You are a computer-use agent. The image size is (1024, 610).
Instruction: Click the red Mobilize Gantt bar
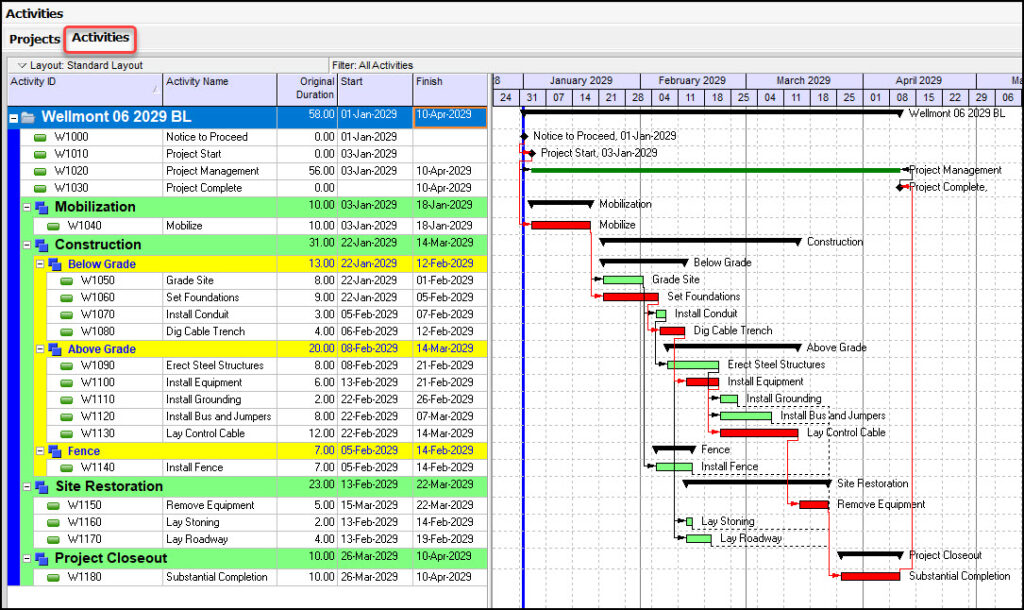(561, 225)
